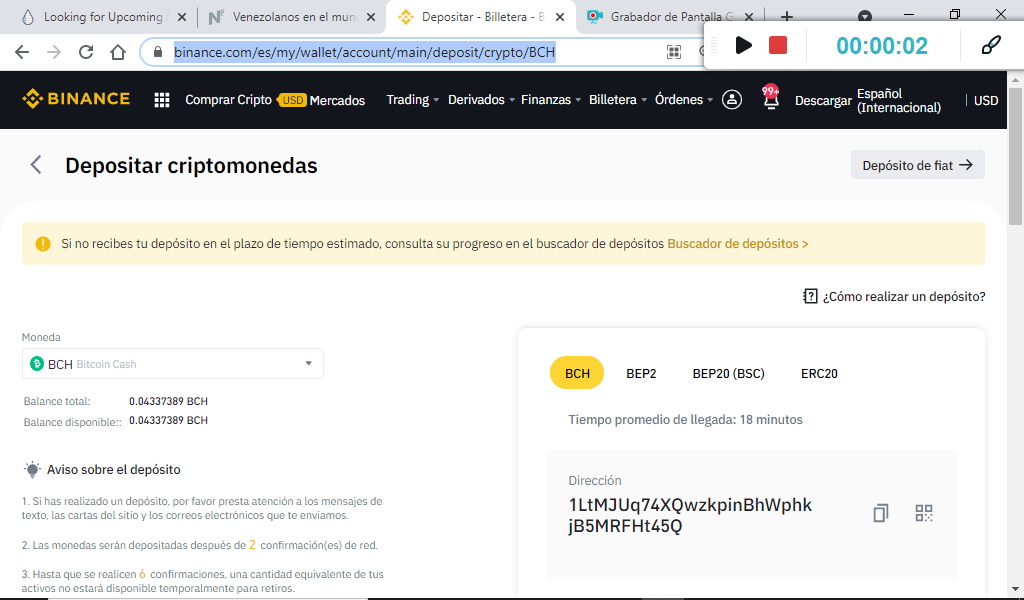
Task: Close the Grabador de Pantalla tab
Action: [749, 17]
